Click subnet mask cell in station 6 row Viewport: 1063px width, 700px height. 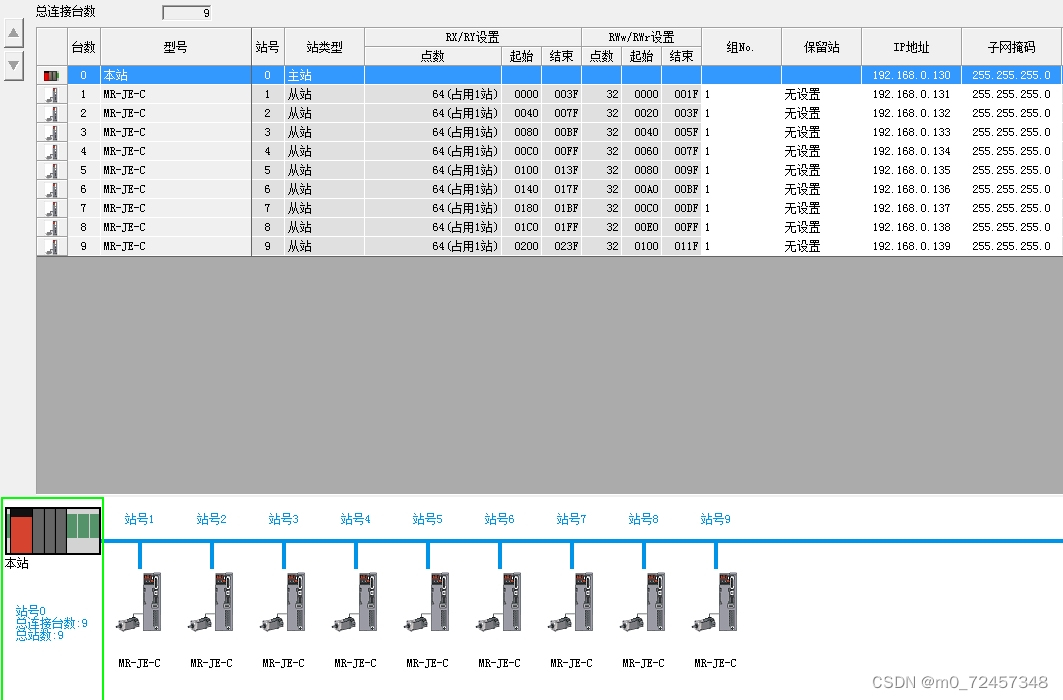click(1011, 189)
